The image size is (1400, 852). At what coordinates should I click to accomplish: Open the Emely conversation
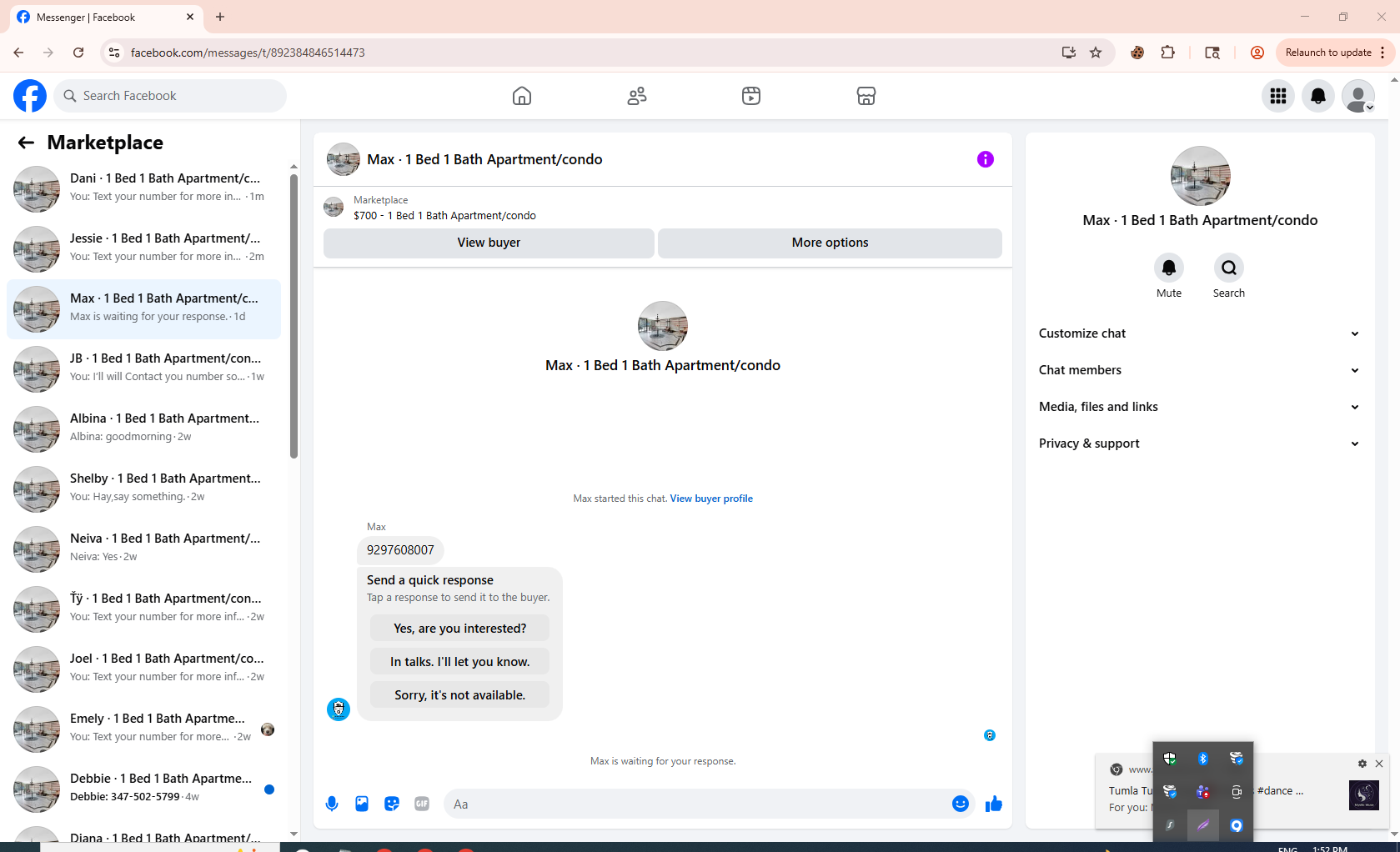[x=143, y=729]
